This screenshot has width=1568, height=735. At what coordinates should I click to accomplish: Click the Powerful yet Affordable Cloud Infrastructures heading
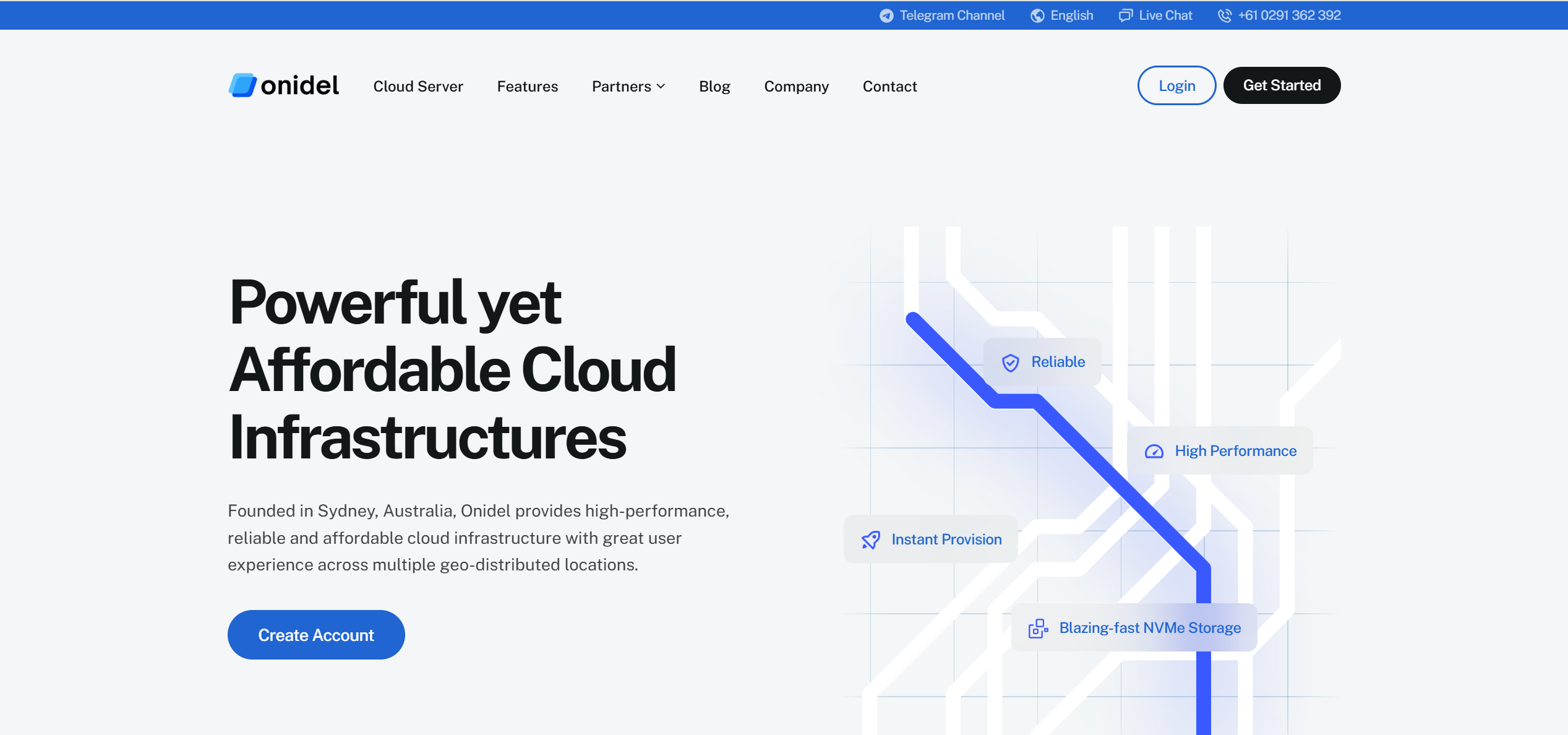(452, 369)
